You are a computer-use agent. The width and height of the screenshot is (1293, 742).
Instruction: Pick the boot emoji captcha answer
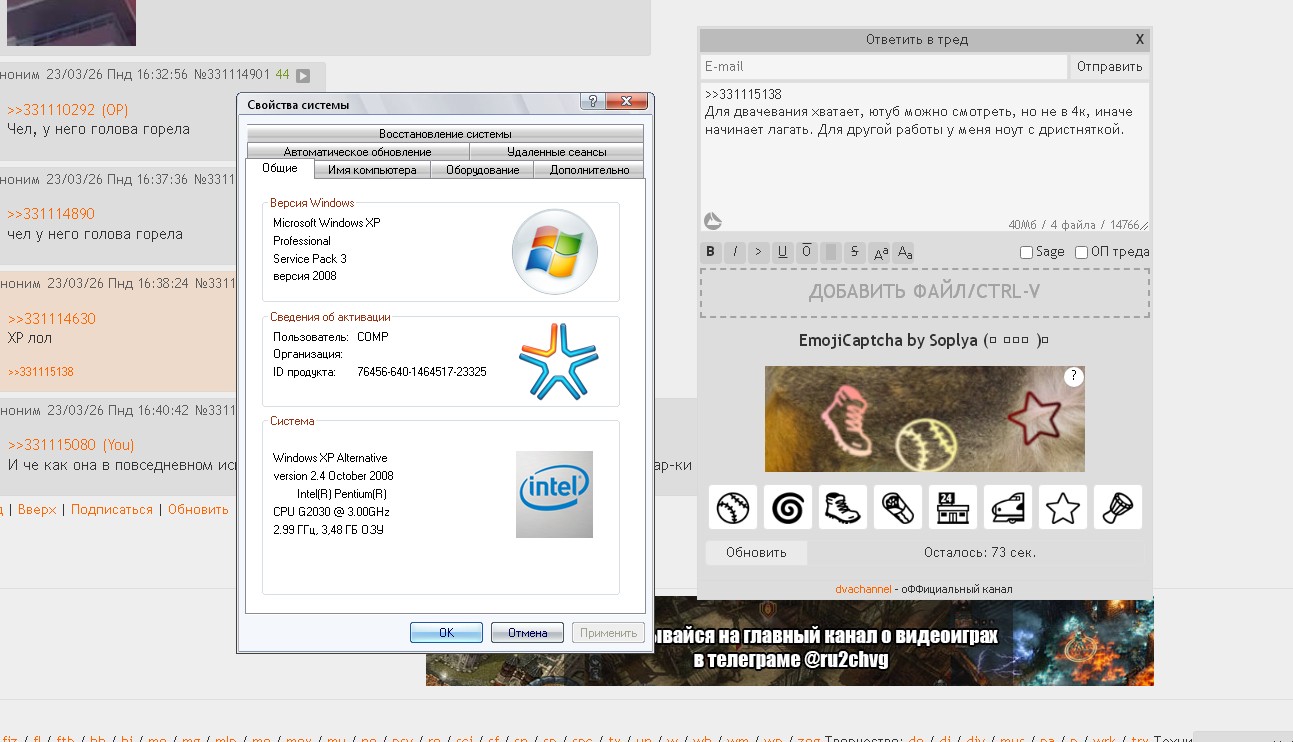(843, 508)
